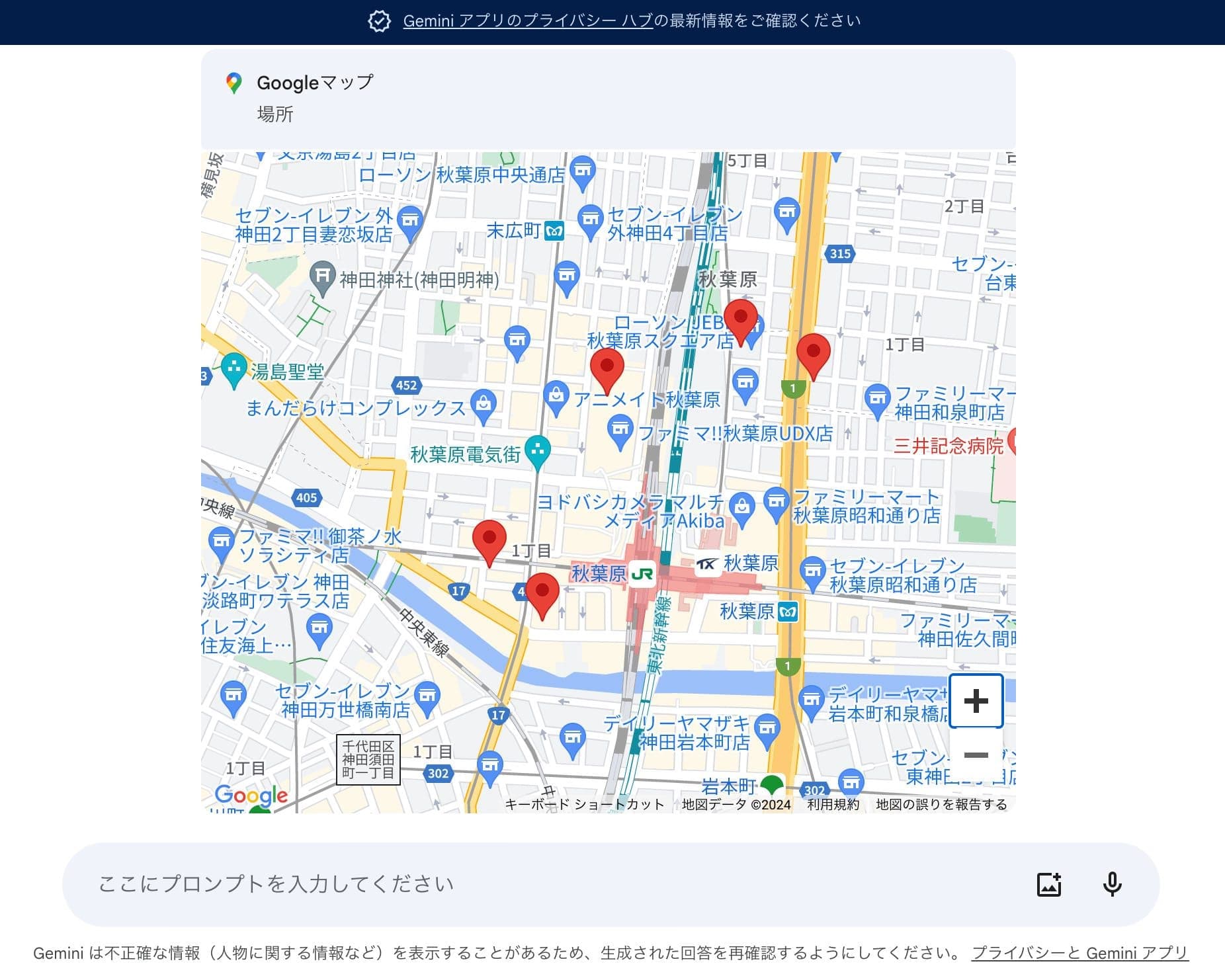Click the 湯島聖堂 landmark icon
The height and width of the screenshot is (980, 1225).
233,368
